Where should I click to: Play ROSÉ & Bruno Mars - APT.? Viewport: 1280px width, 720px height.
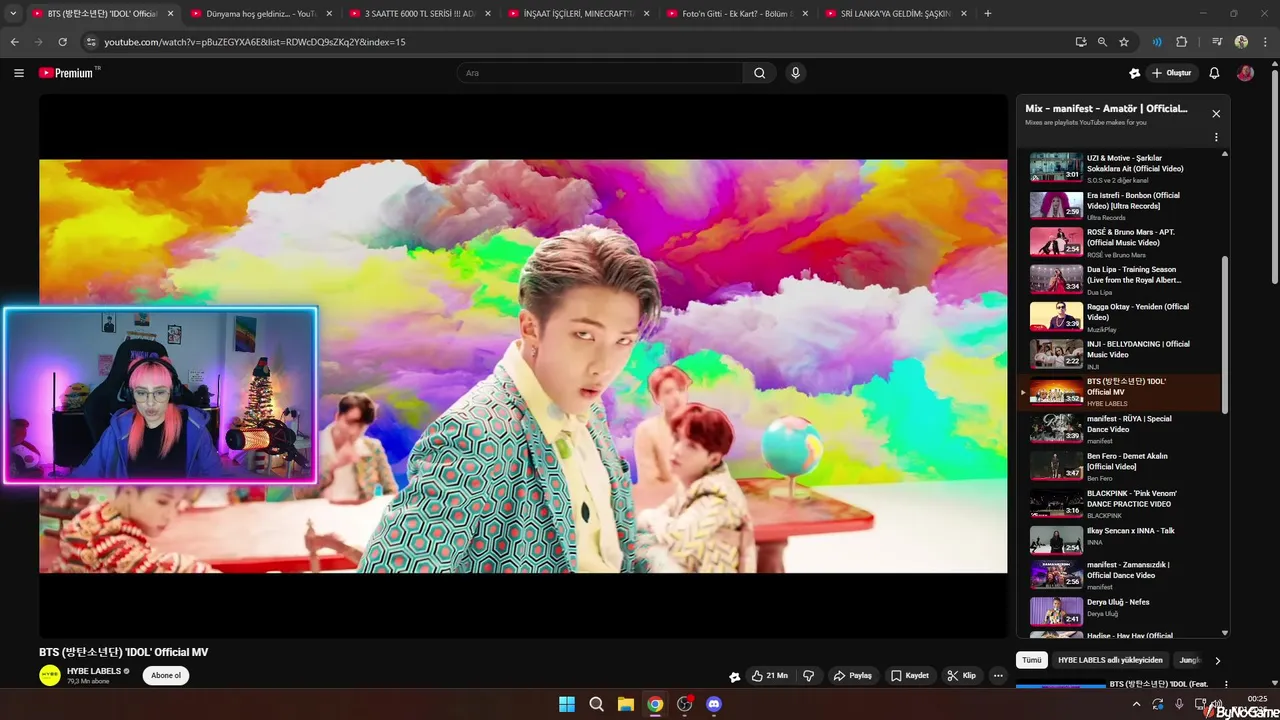(x=1120, y=242)
